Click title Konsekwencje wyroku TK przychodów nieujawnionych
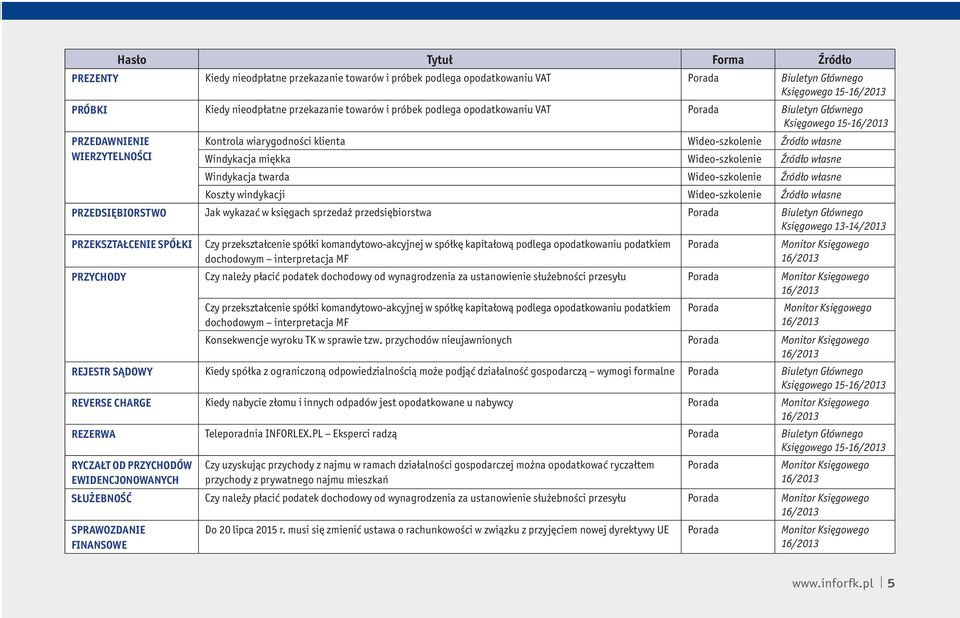This screenshot has height=618, width=960. tap(358, 341)
